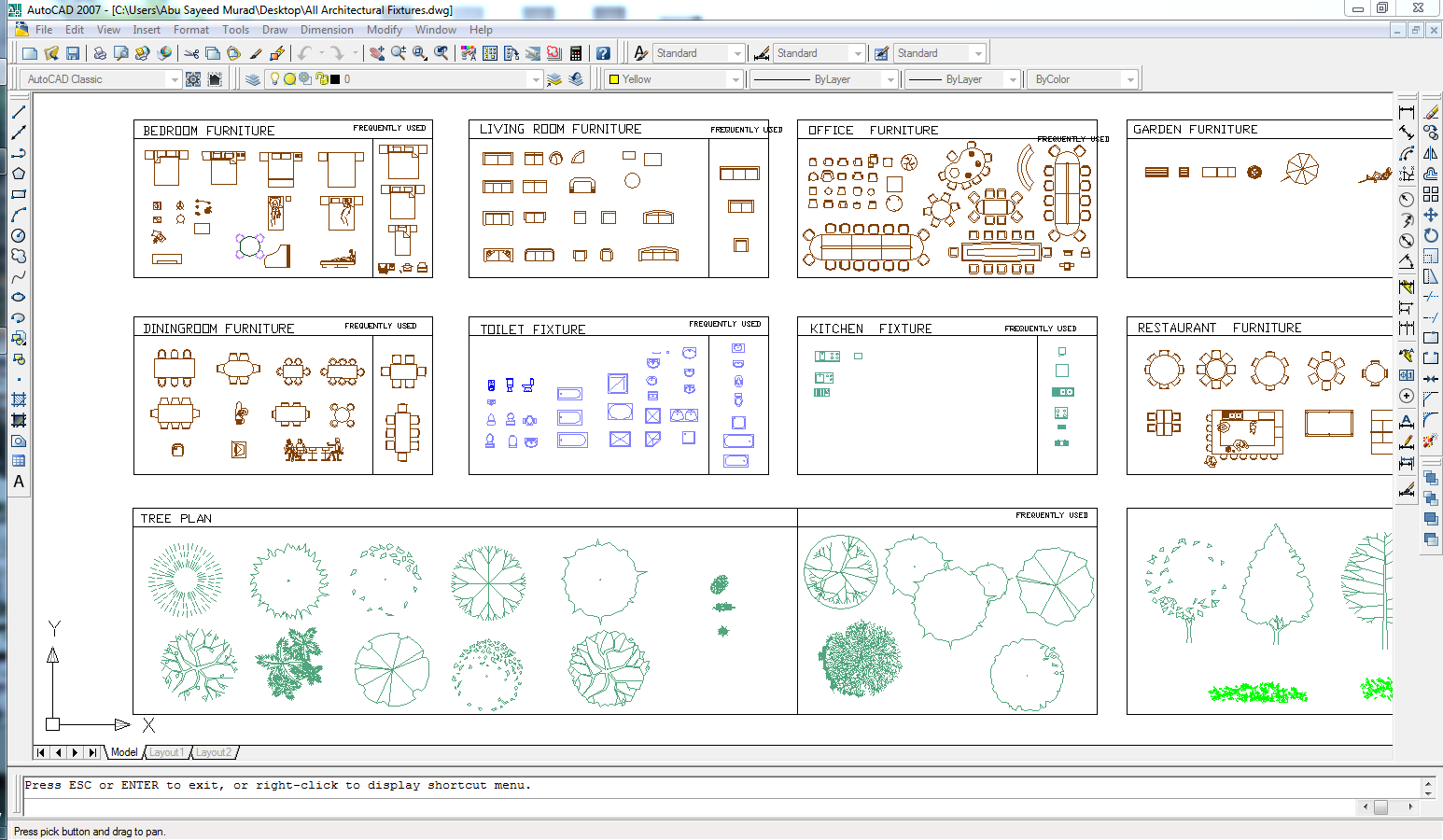Click the Yellow color swatch
Viewport: 1443px width, 840px height.
(x=614, y=79)
